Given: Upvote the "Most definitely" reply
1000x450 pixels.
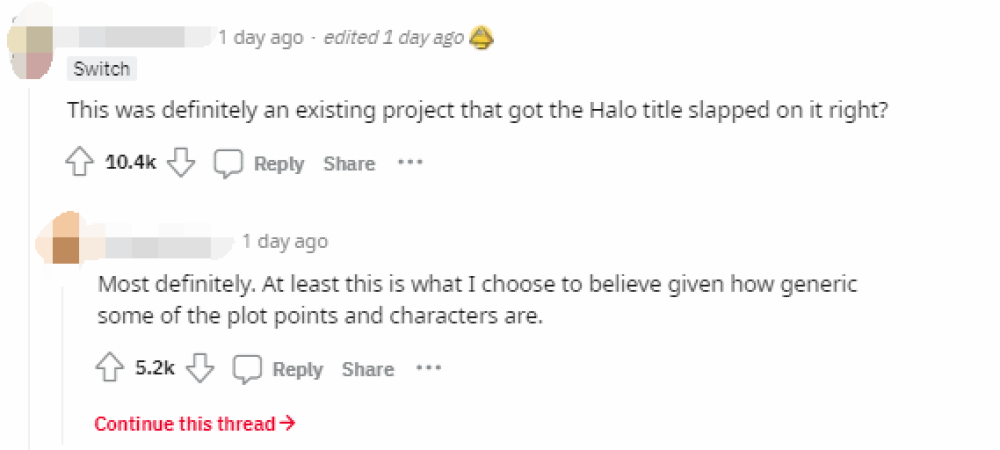Looking at the screenshot, I should pos(109,369).
